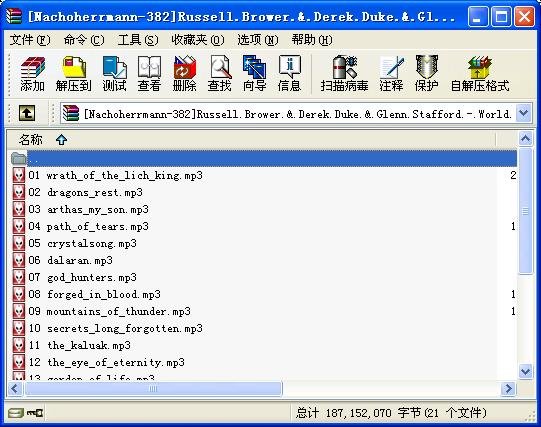This screenshot has width=541, height=427.
Task: Open the 工具(S) menu
Action: 138,40
